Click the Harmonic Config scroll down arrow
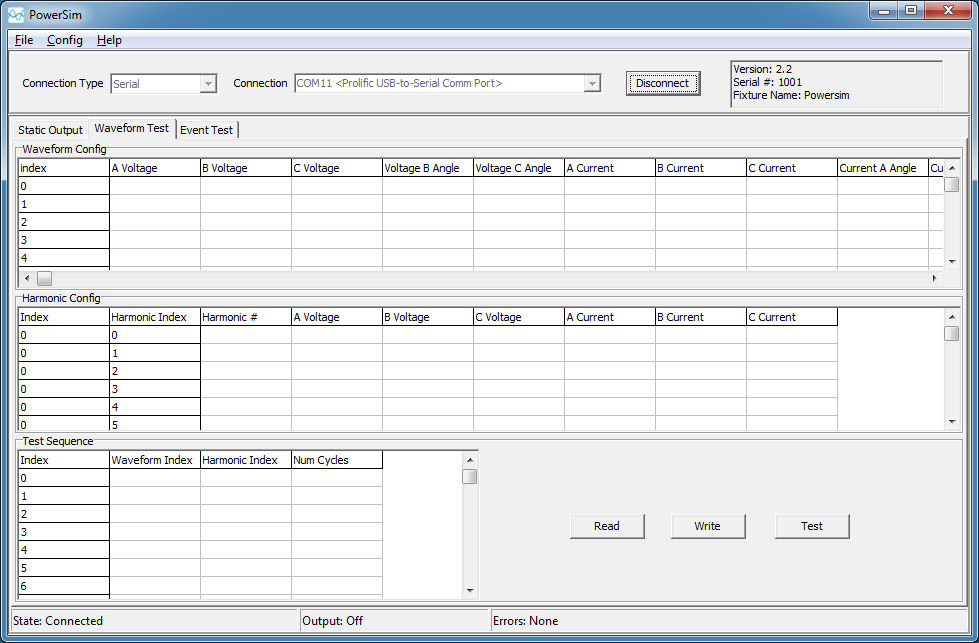The width and height of the screenshot is (979, 643). tap(952, 422)
